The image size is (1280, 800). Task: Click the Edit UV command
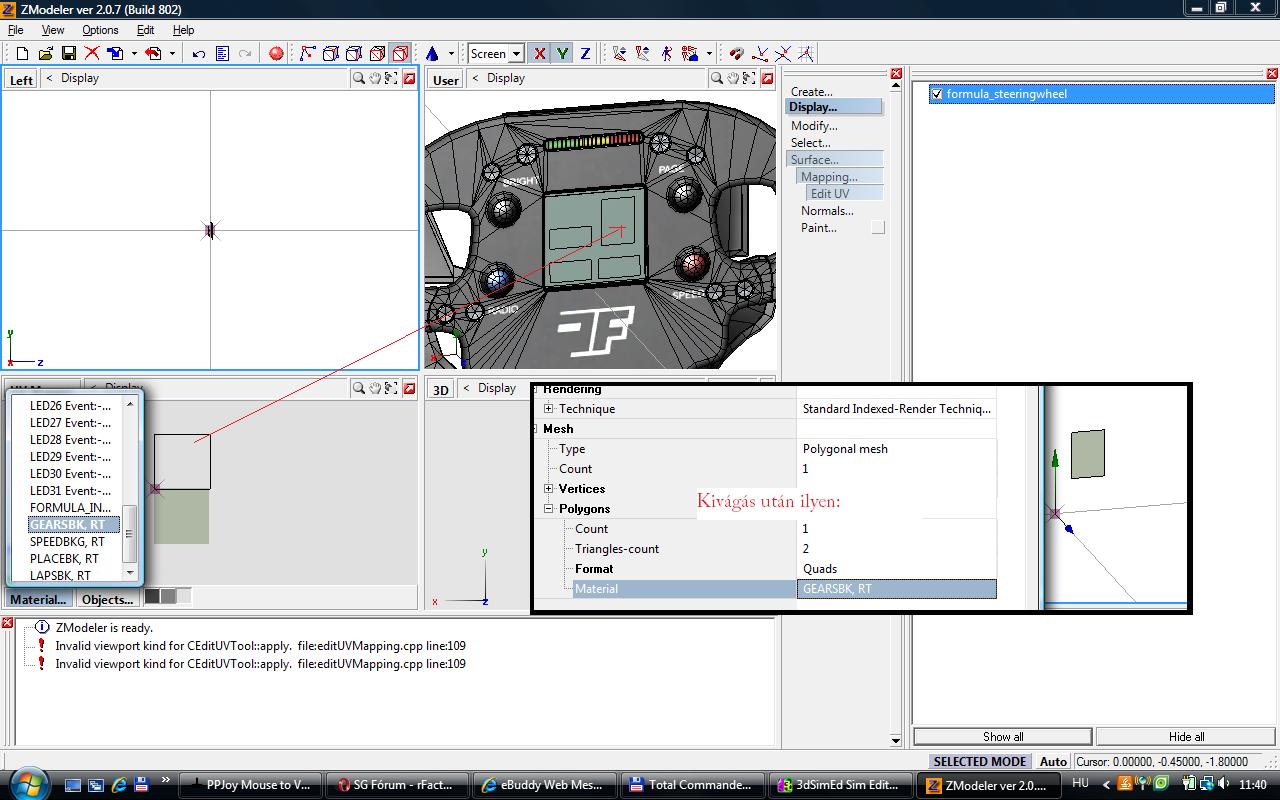coord(830,193)
